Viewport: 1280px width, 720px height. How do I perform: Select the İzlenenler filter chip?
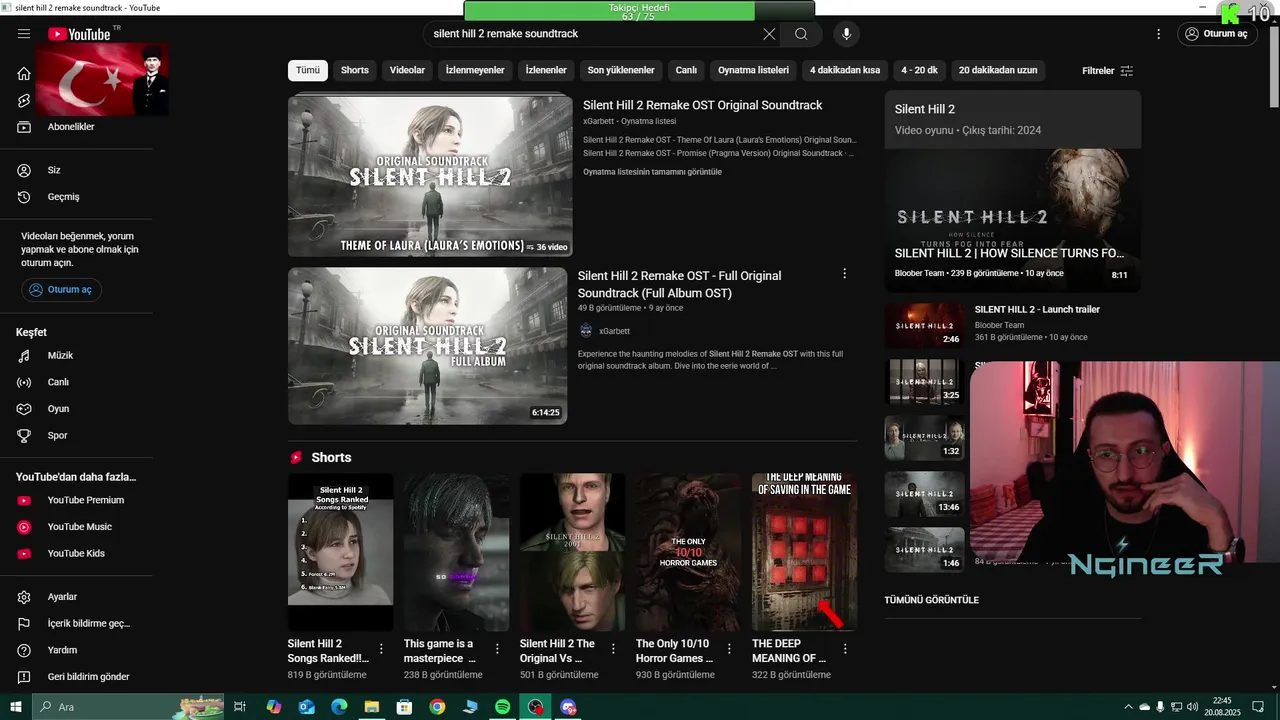546,71
